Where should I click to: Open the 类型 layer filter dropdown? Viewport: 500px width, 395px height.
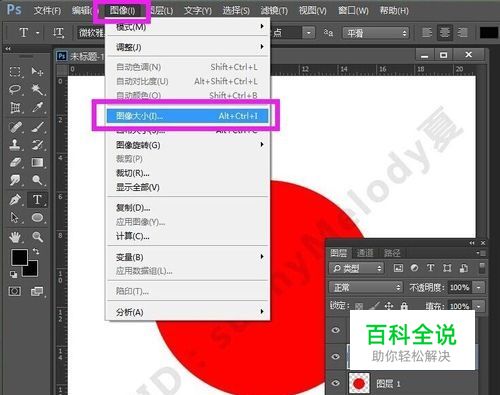click(356, 268)
